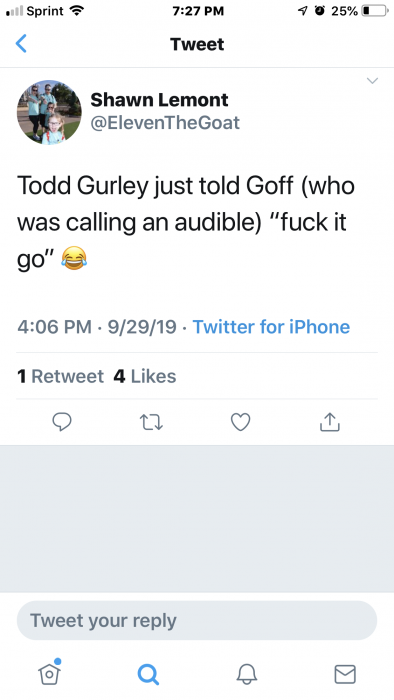Open the Twitter for iPhone source link
The image size is (394, 700).
point(271,327)
